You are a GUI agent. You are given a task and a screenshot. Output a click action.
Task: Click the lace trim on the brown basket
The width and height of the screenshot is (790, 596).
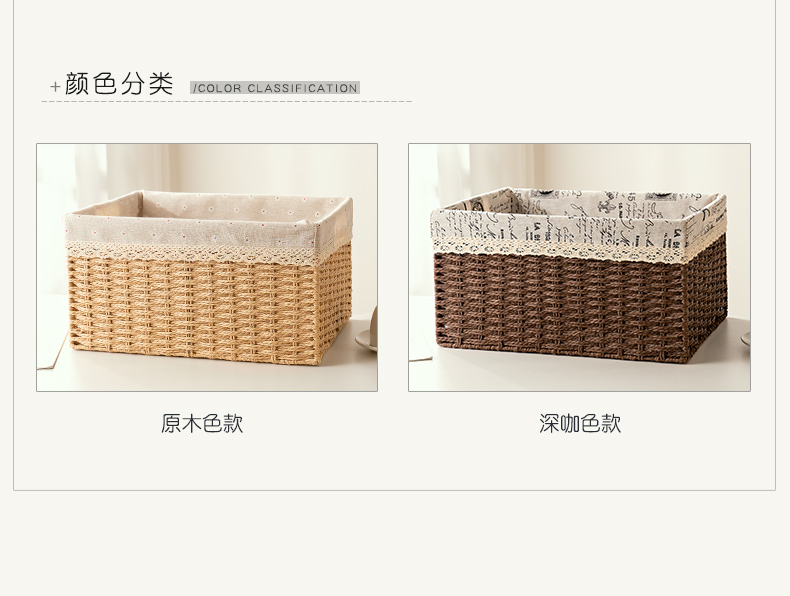click(559, 248)
